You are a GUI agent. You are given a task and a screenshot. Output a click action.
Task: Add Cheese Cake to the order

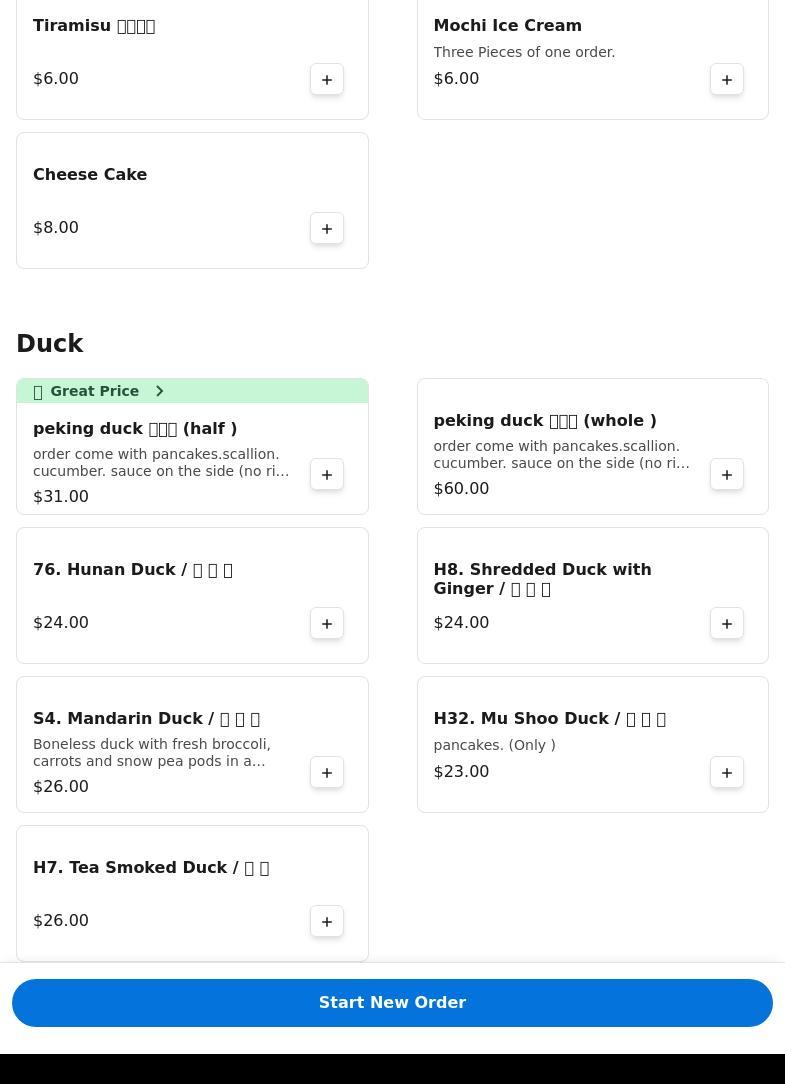pyautogui.click(x=327, y=228)
